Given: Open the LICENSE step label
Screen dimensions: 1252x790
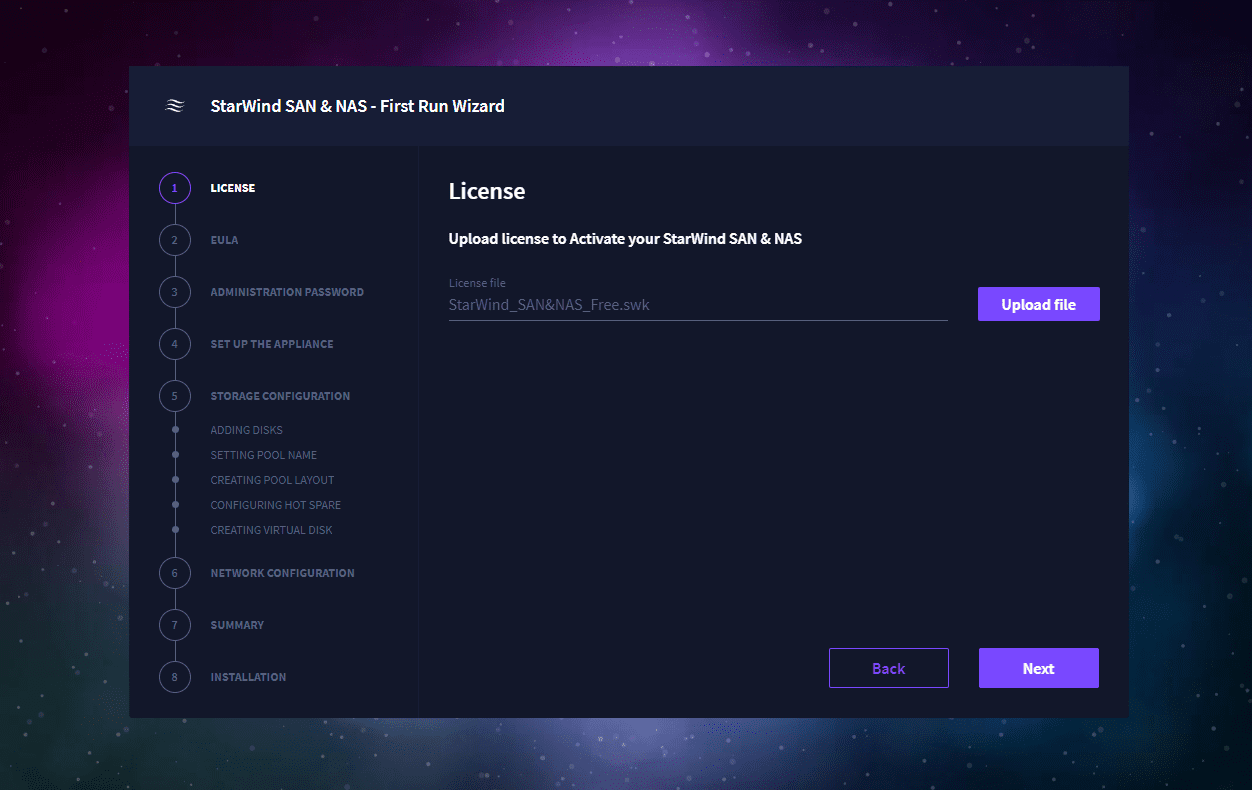Looking at the screenshot, I should click(232, 188).
